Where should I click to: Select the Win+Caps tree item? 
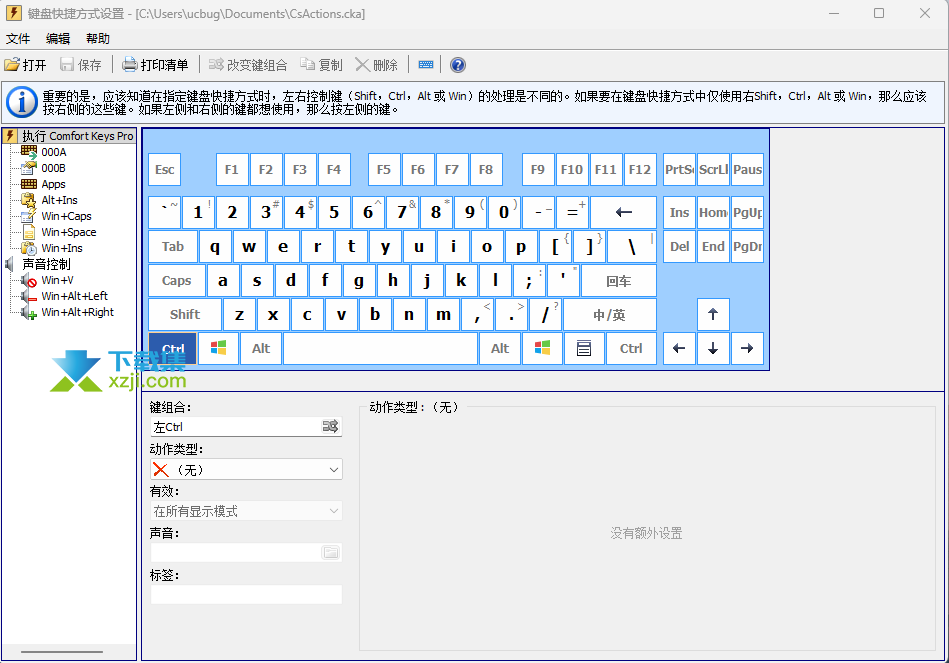[66, 216]
